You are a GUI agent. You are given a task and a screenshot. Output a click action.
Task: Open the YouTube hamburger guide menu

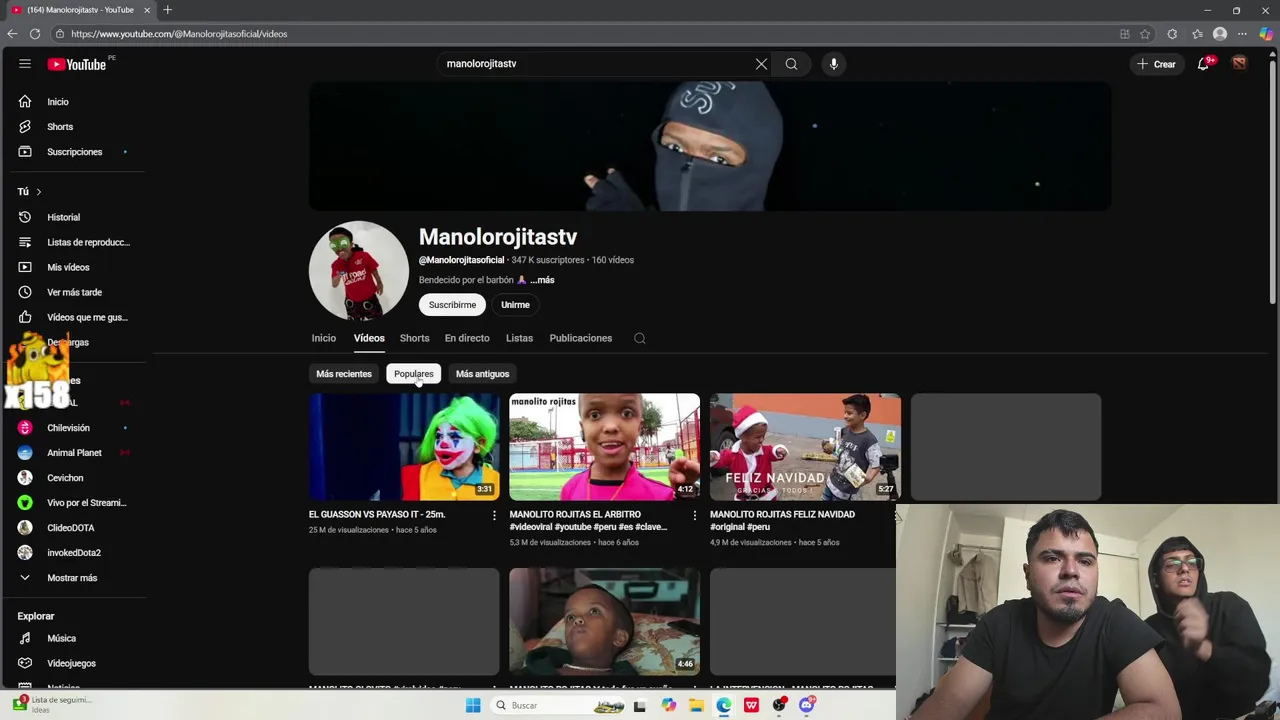25,64
